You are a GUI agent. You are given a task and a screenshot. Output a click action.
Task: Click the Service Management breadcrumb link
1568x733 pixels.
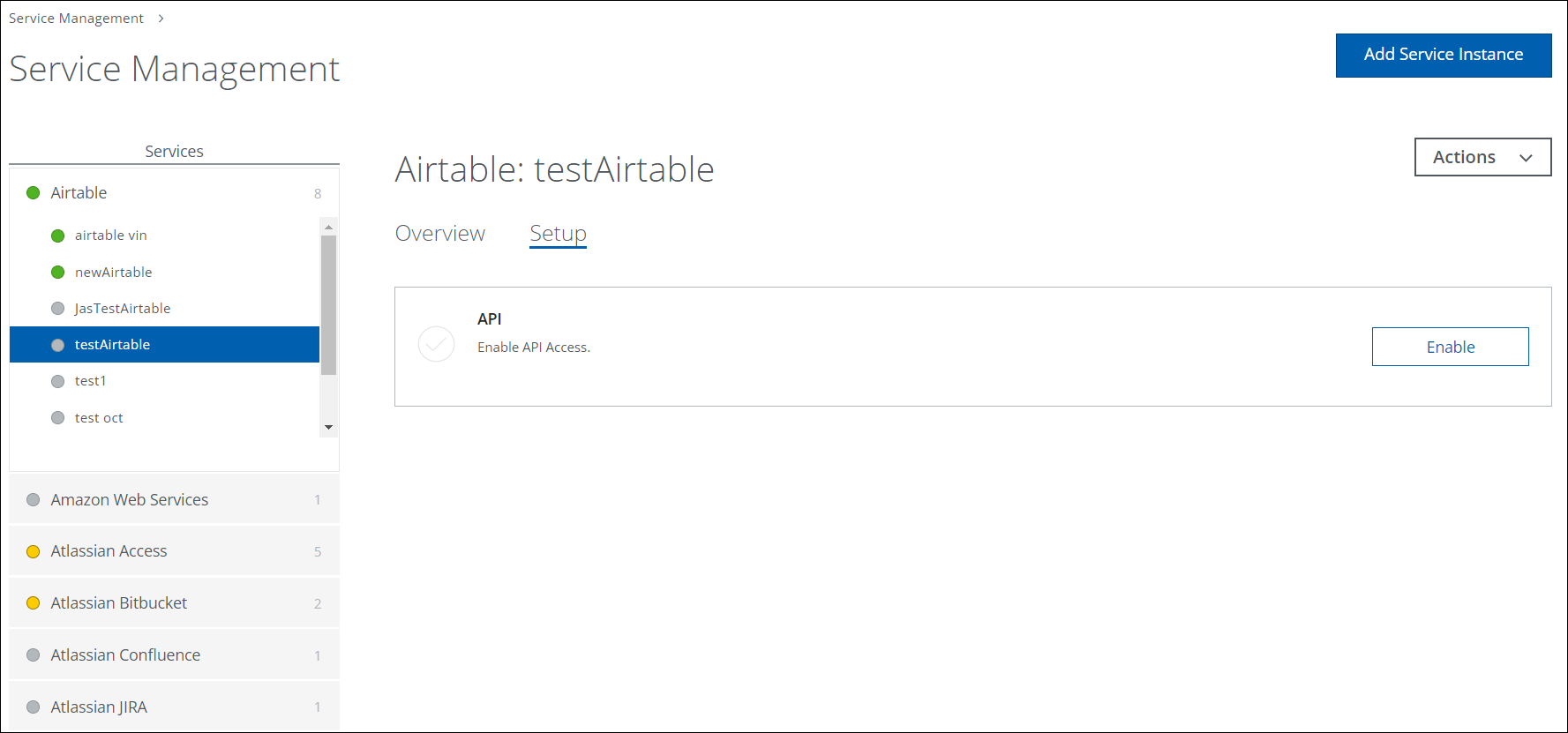click(76, 18)
